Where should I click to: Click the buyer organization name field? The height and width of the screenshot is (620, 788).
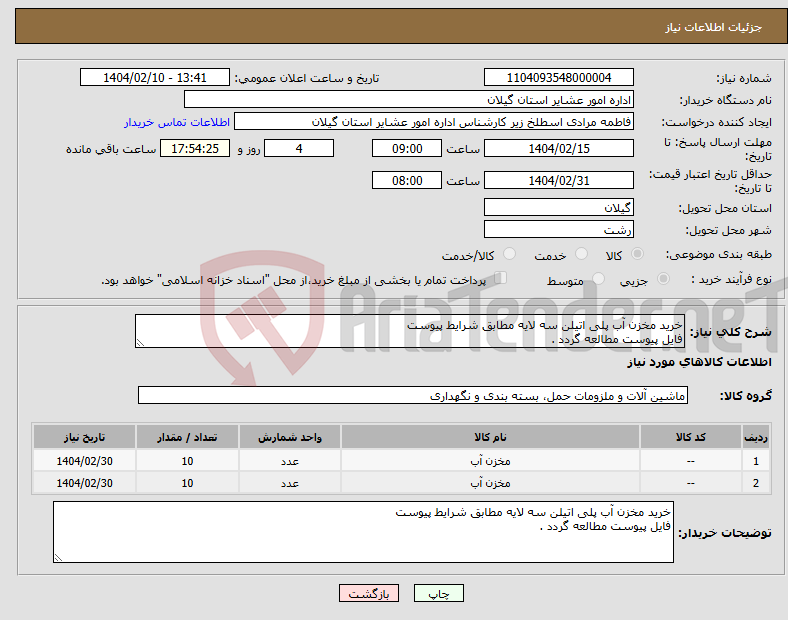pos(409,99)
